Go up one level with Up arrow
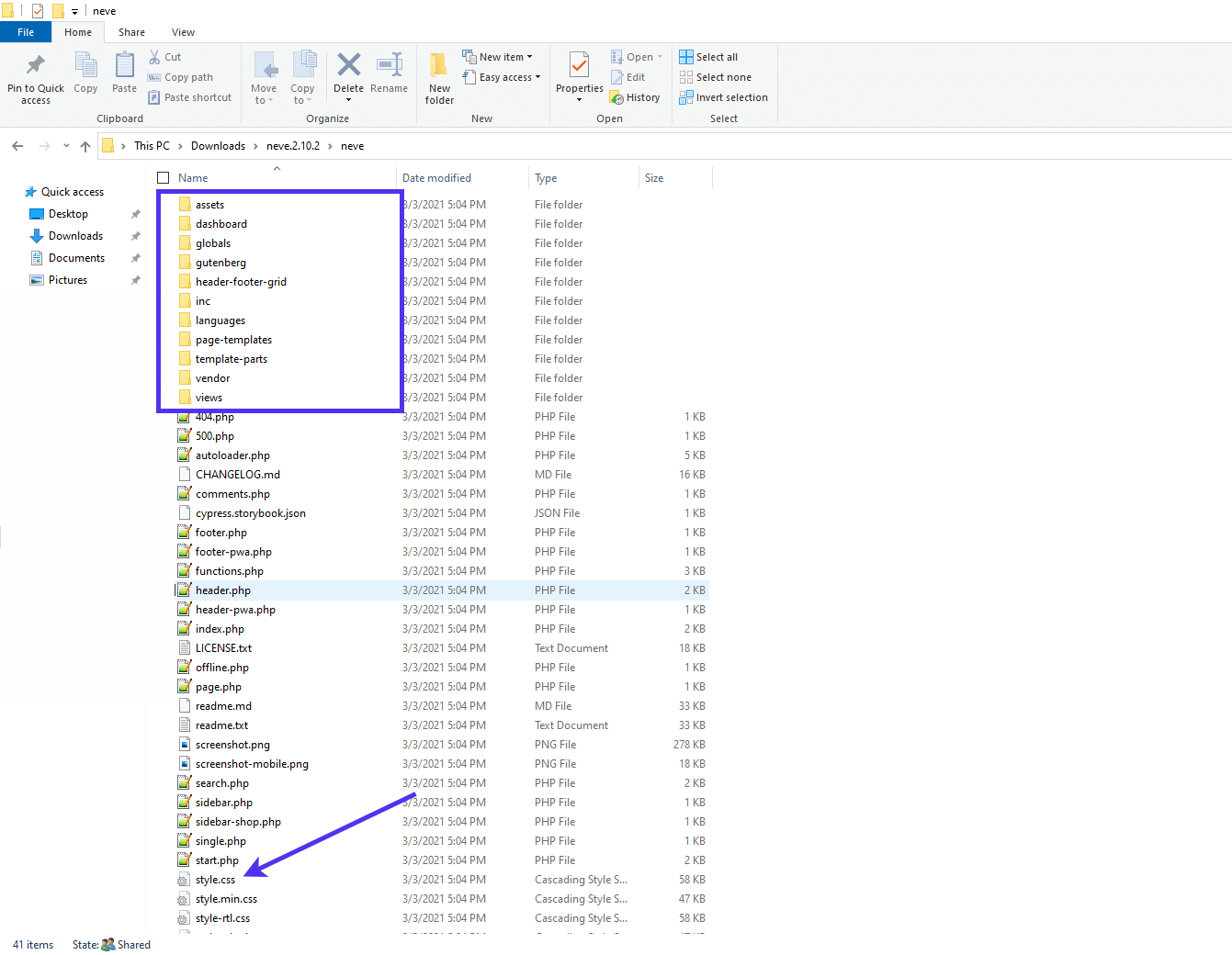This screenshot has height=955, width=1232. click(85, 146)
